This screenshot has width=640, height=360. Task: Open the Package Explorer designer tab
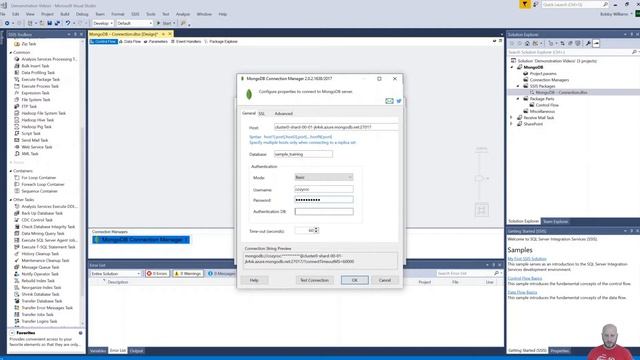221,42
